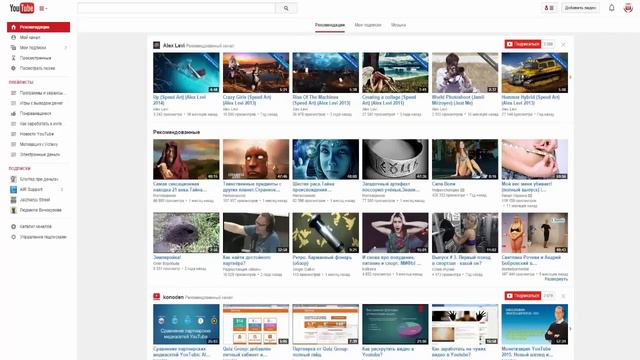The width and height of the screenshot is (640, 360).
Task: Open "Как найти достойного партнёра?" video
Action: [256, 233]
